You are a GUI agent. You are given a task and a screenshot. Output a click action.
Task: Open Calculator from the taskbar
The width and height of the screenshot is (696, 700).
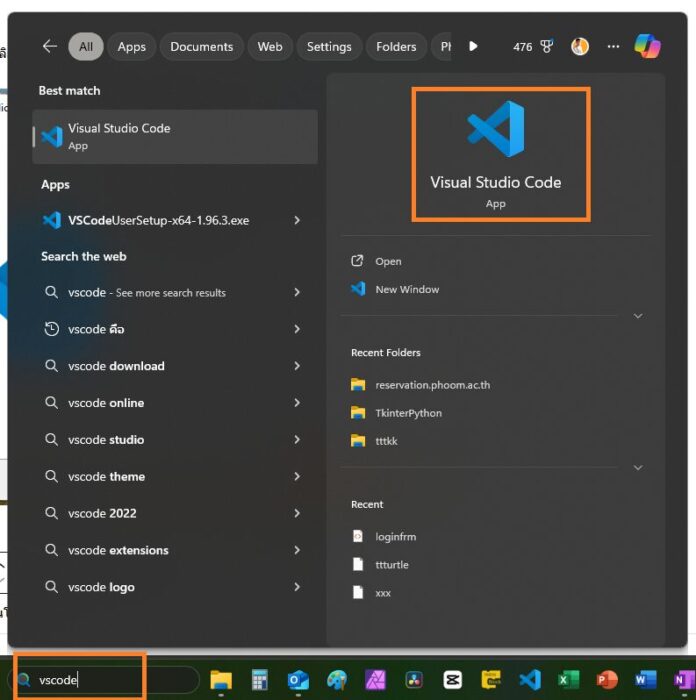point(259,680)
